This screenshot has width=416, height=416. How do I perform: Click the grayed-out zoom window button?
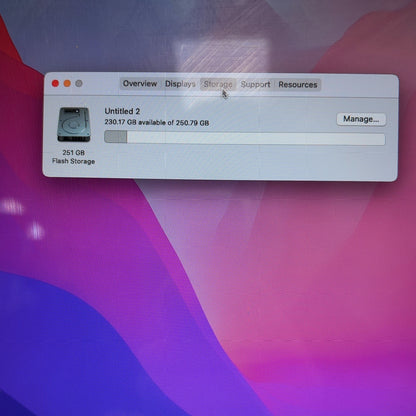coord(79,83)
